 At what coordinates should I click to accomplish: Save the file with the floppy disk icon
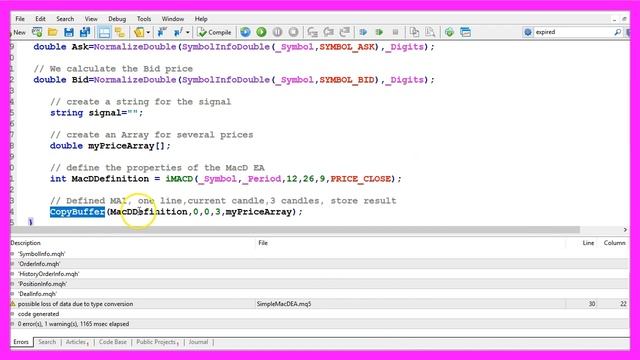coord(69,32)
